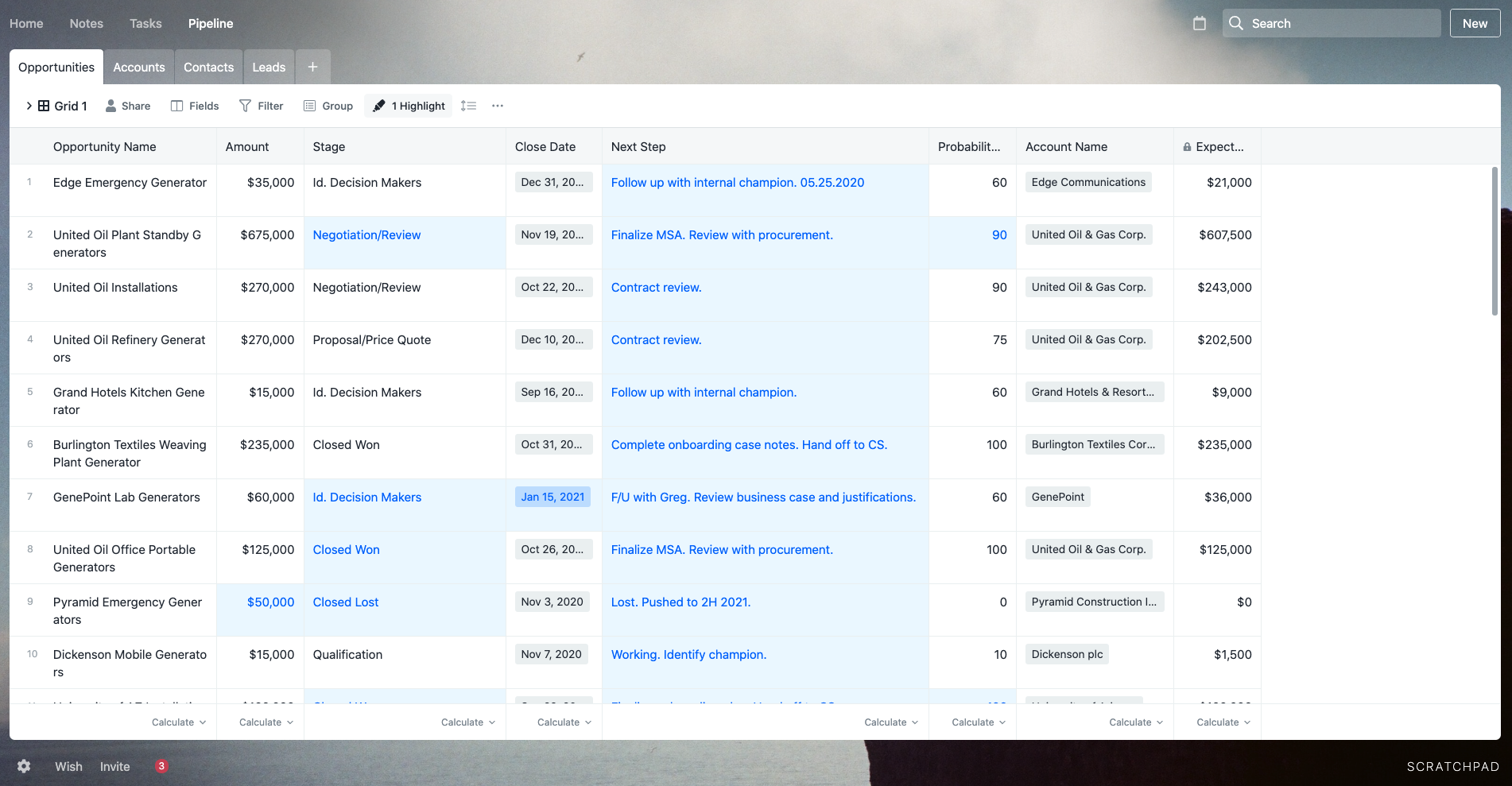The image size is (1512, 786).
Task: Click the add new tab plus icon
Action: 312,67
